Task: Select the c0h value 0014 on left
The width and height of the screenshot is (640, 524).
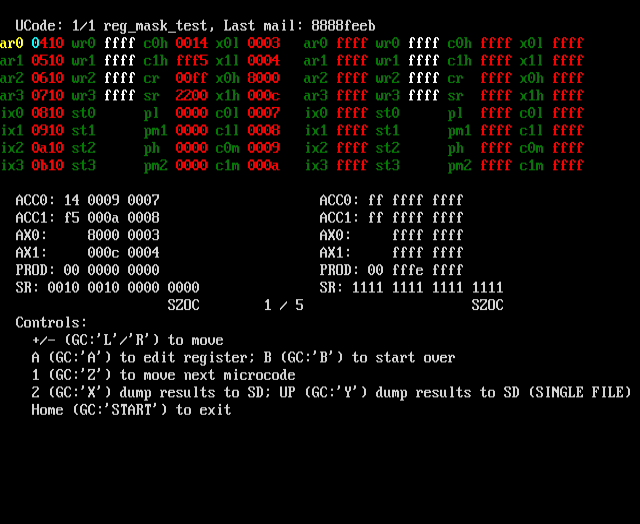Action: tap(192, 43)
